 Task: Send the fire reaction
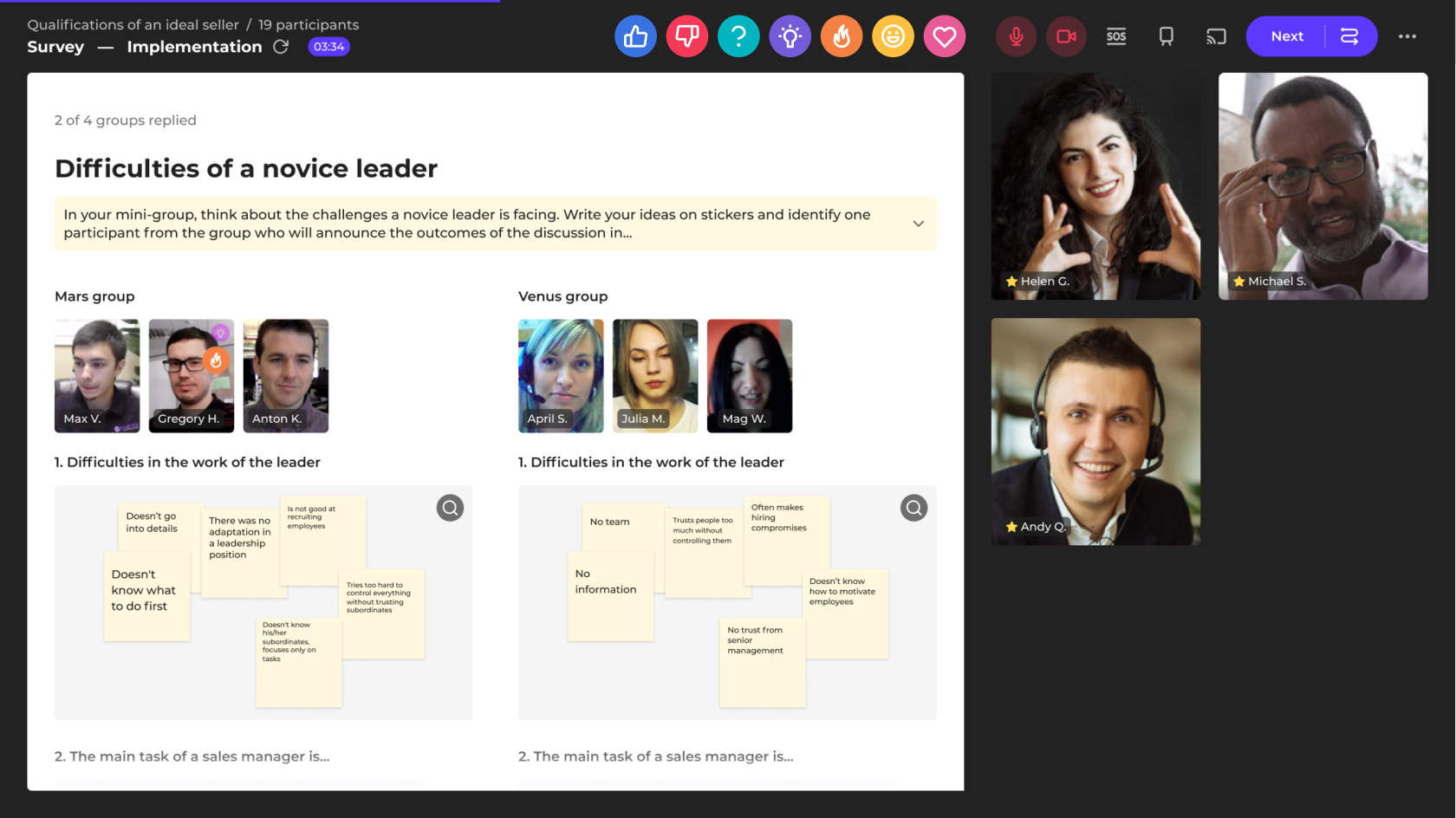(842, 36)
